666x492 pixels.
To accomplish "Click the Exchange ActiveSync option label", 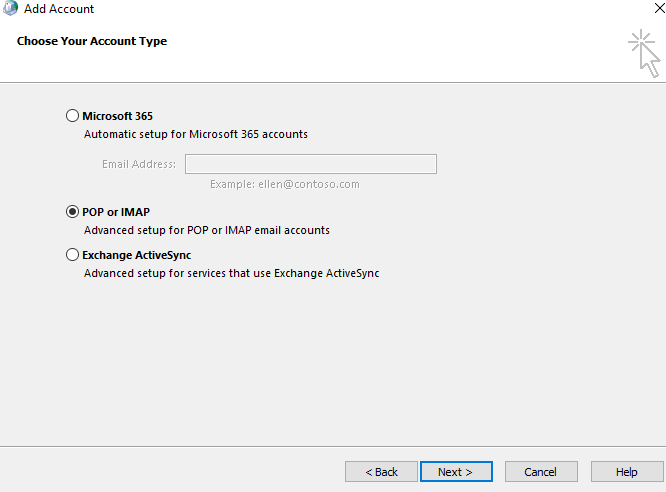I will click(x=136, y=255).
